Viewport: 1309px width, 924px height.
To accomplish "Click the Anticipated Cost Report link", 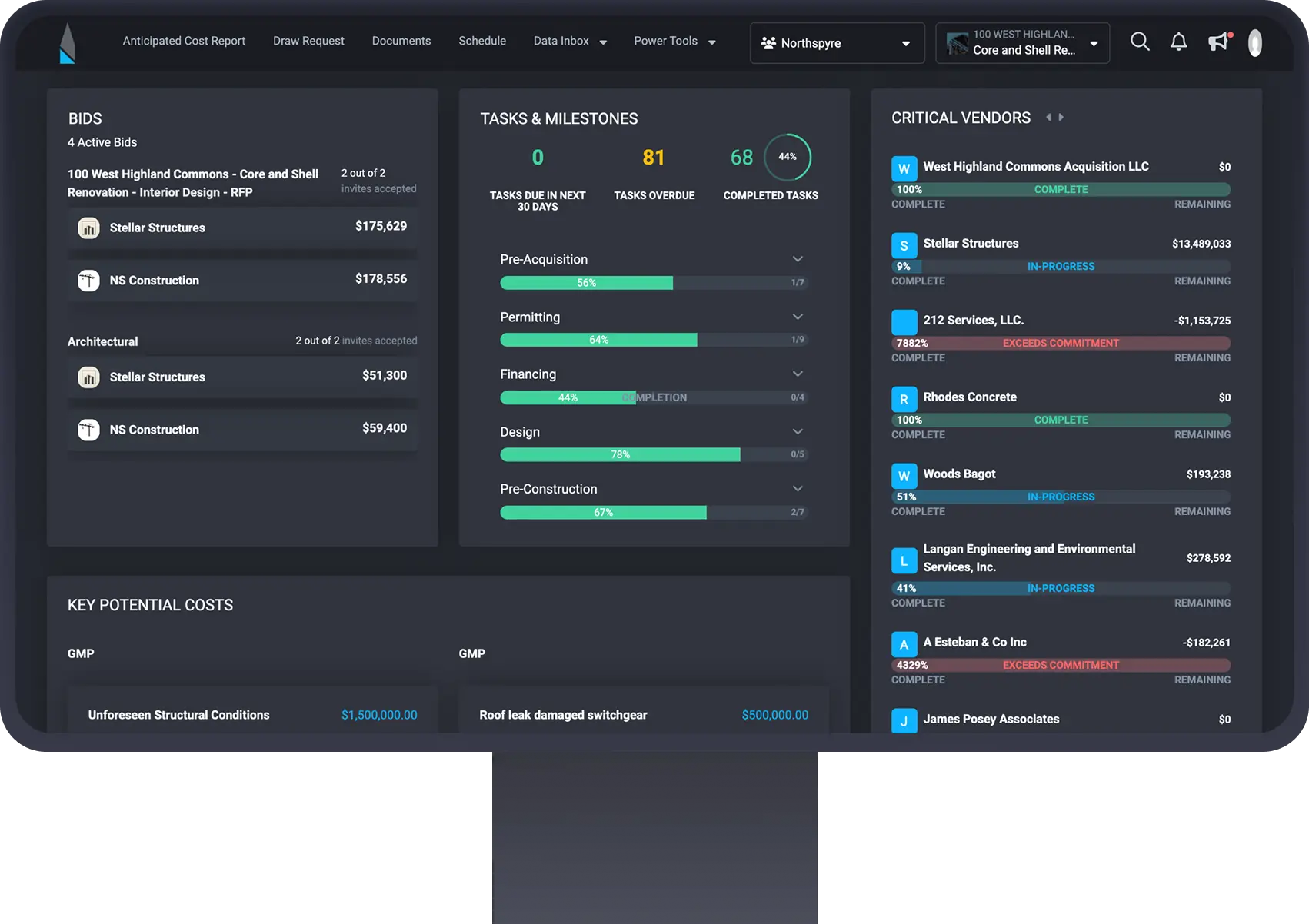I will pyautogui.click(x=184, y=41).
